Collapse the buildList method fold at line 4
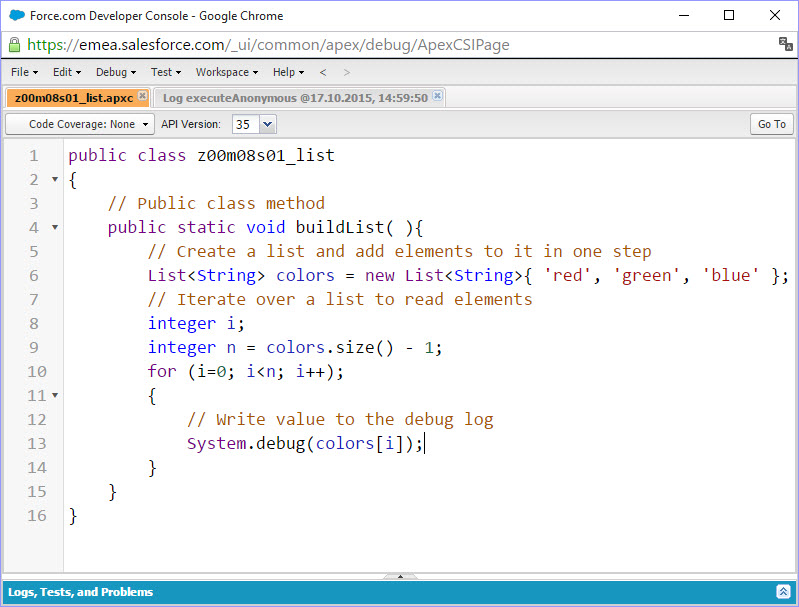This screenshot has width=799, height=607. pos(54,228)
